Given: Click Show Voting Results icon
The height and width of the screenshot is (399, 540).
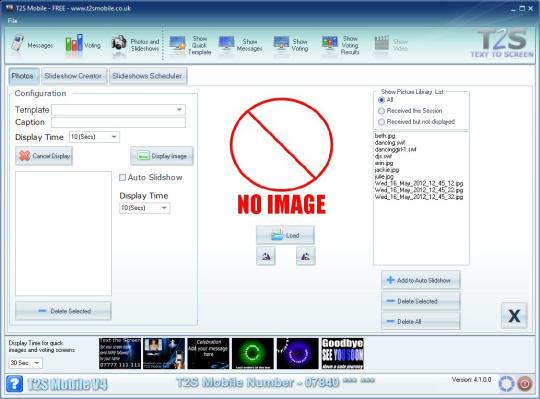Looking at the screenshot, I should (330, 44).
